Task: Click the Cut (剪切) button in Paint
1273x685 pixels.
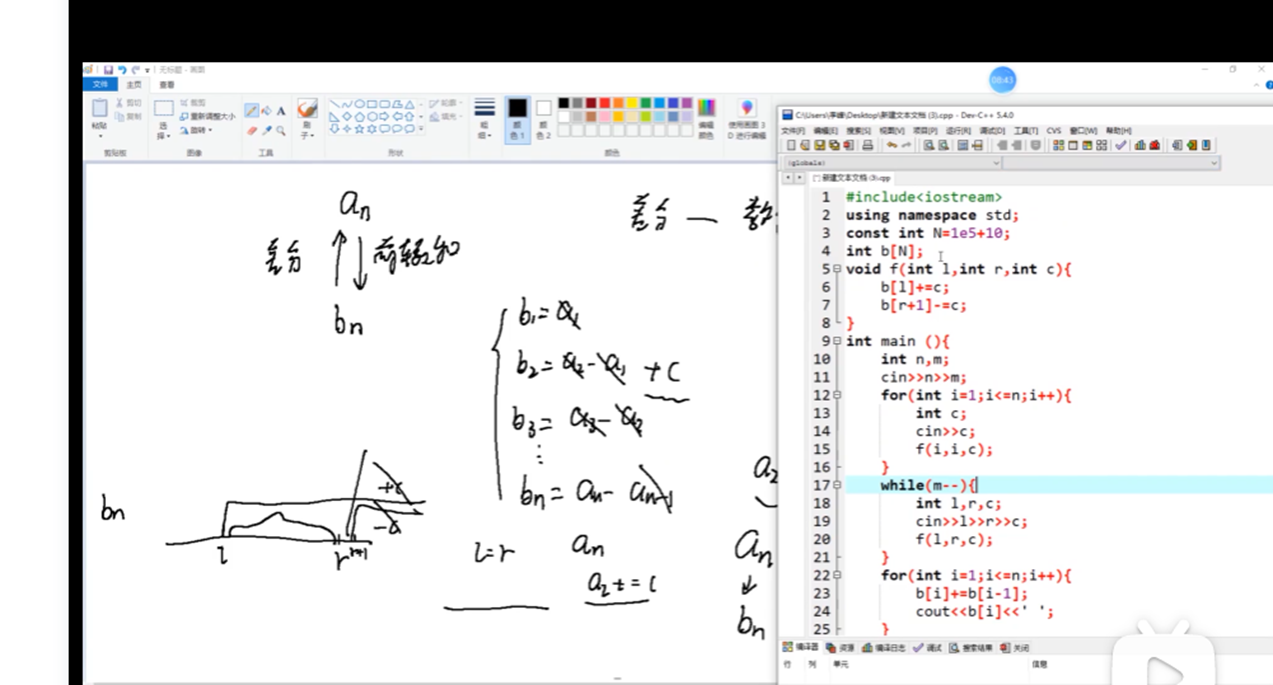Action: [x=129, y=102]
